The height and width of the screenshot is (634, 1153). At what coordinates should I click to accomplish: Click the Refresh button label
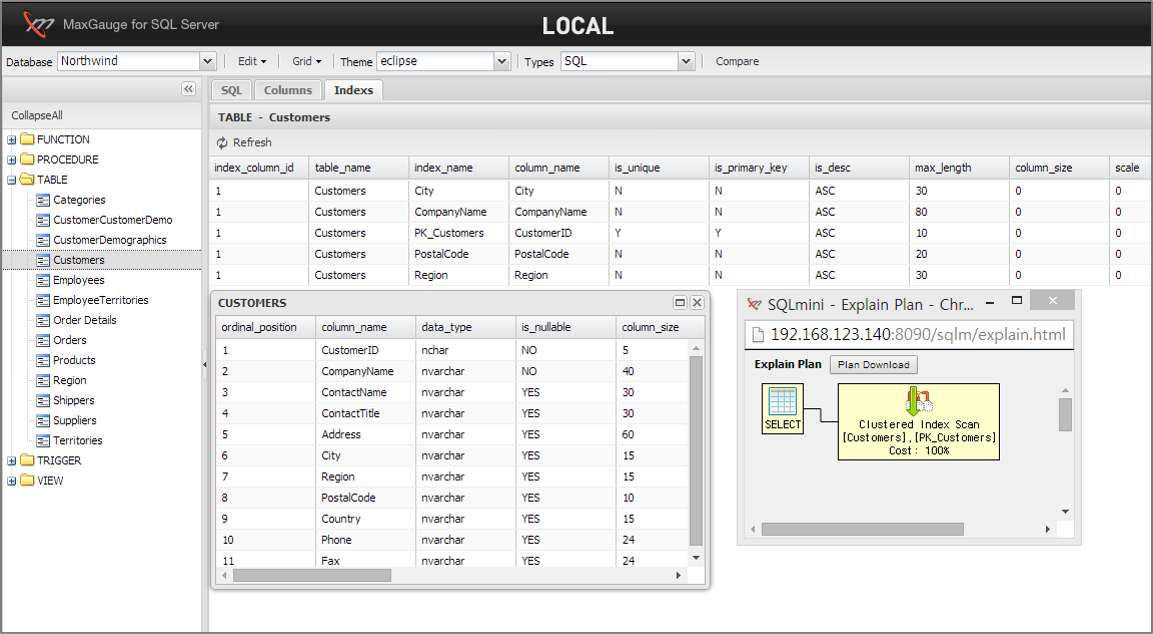tap(252, 143)
